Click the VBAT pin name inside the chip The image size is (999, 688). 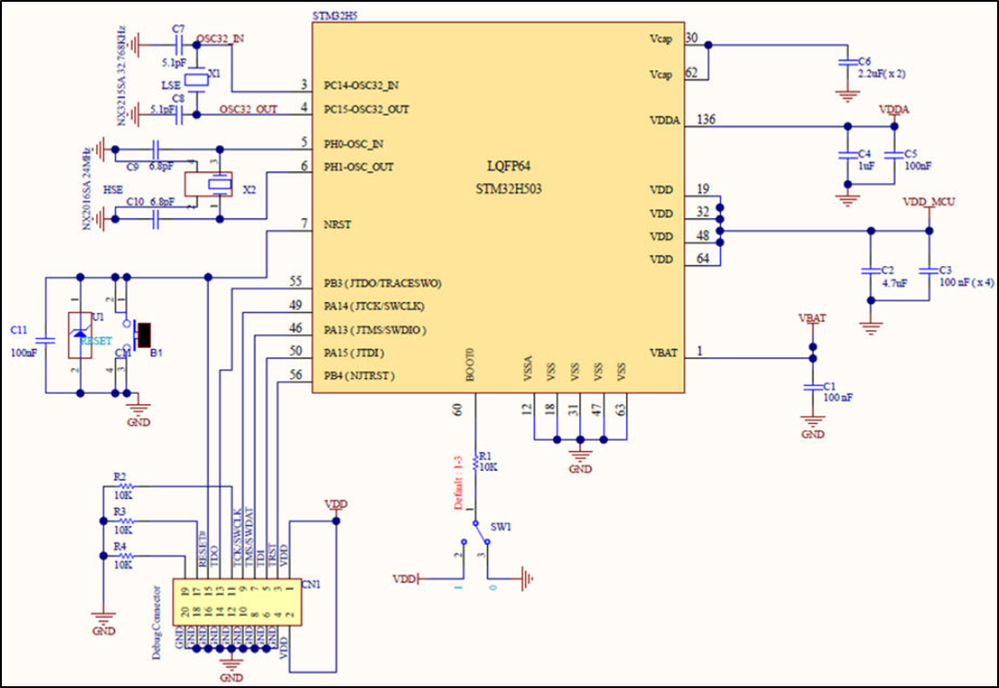[663, 352]
